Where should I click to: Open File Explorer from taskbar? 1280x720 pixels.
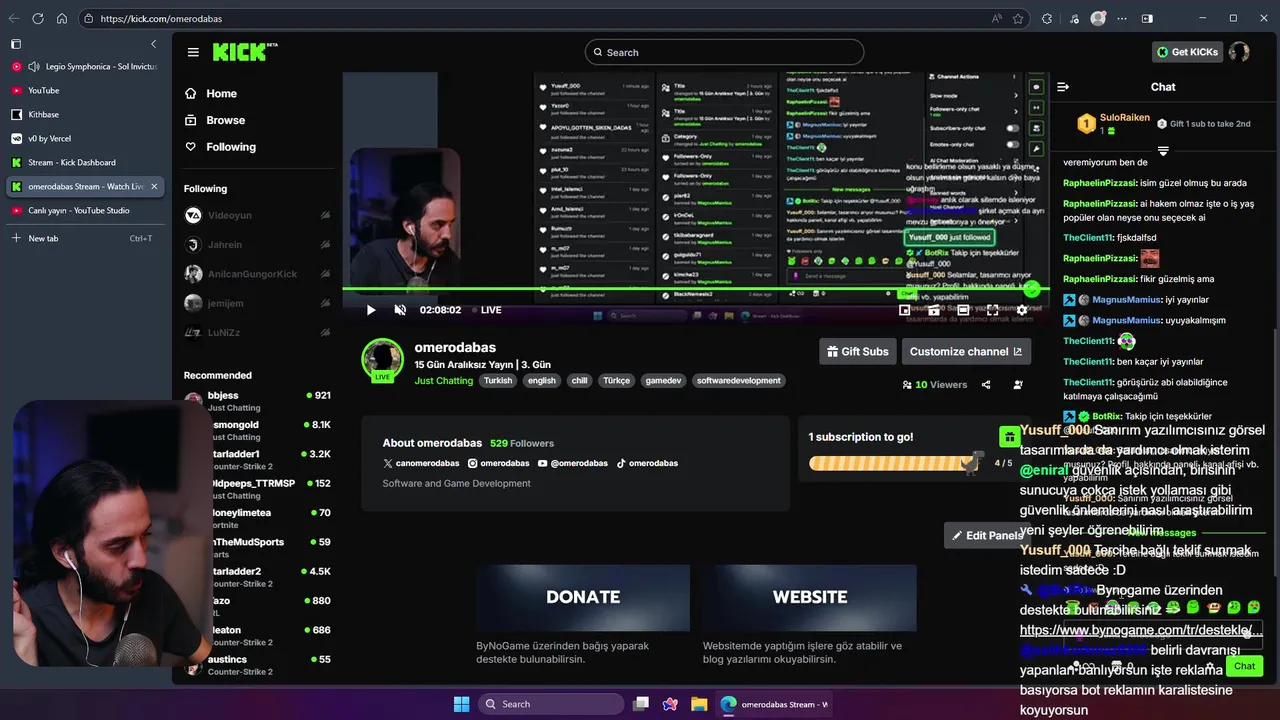point(699,704)
